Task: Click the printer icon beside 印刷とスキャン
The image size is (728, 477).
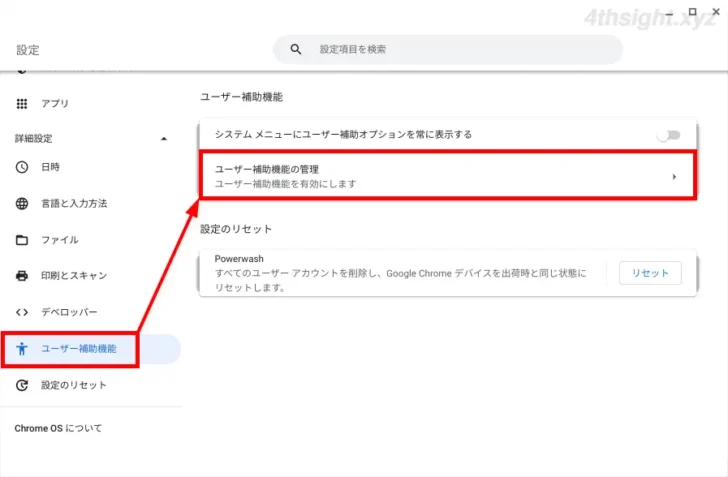Action: [22, 276]
